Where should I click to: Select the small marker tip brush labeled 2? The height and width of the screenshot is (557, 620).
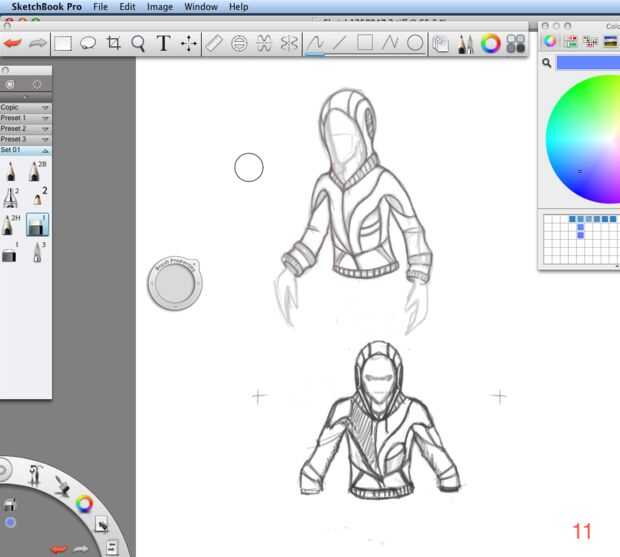pos(38,197)
